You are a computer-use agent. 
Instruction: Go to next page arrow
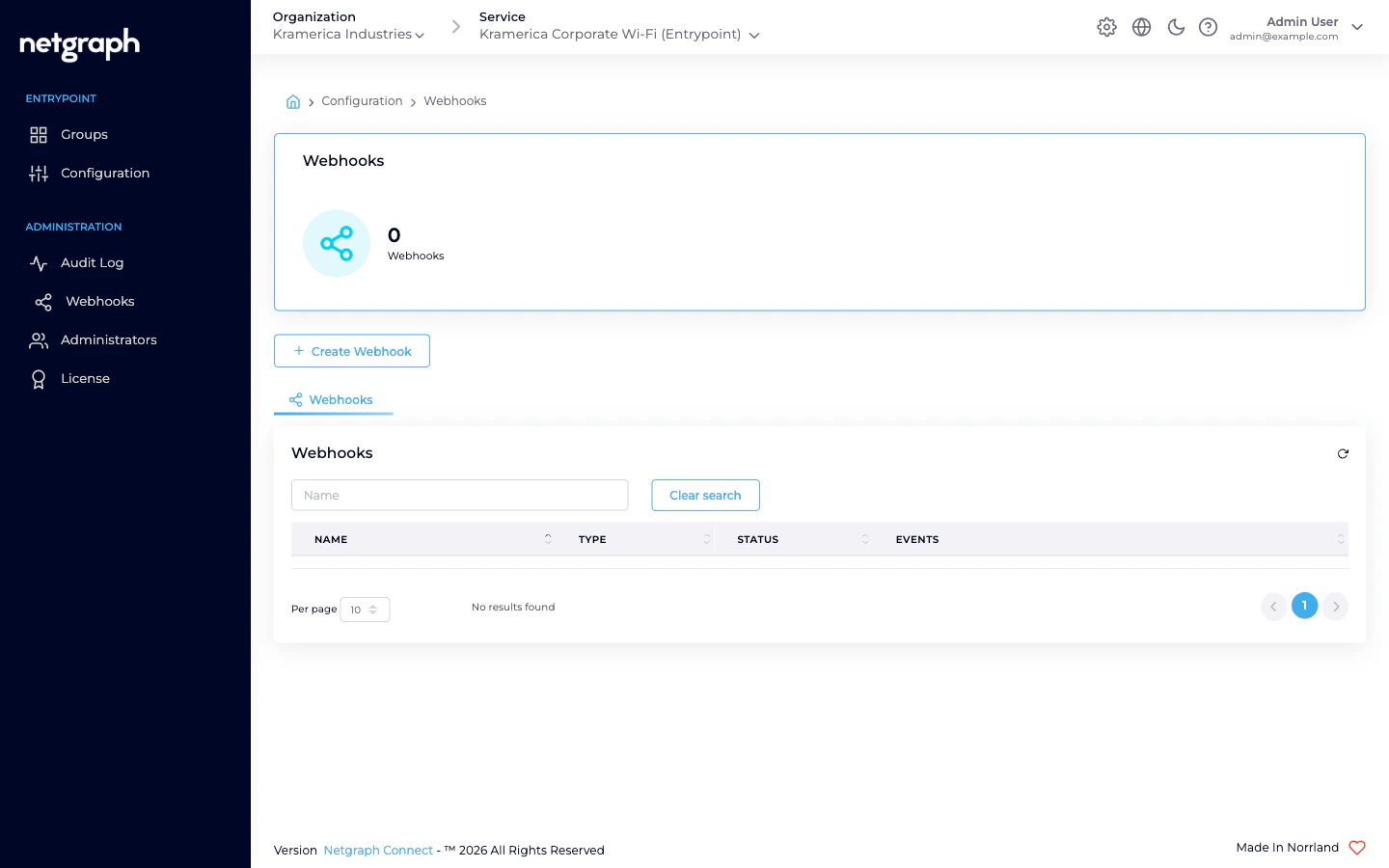point(1335,606)
